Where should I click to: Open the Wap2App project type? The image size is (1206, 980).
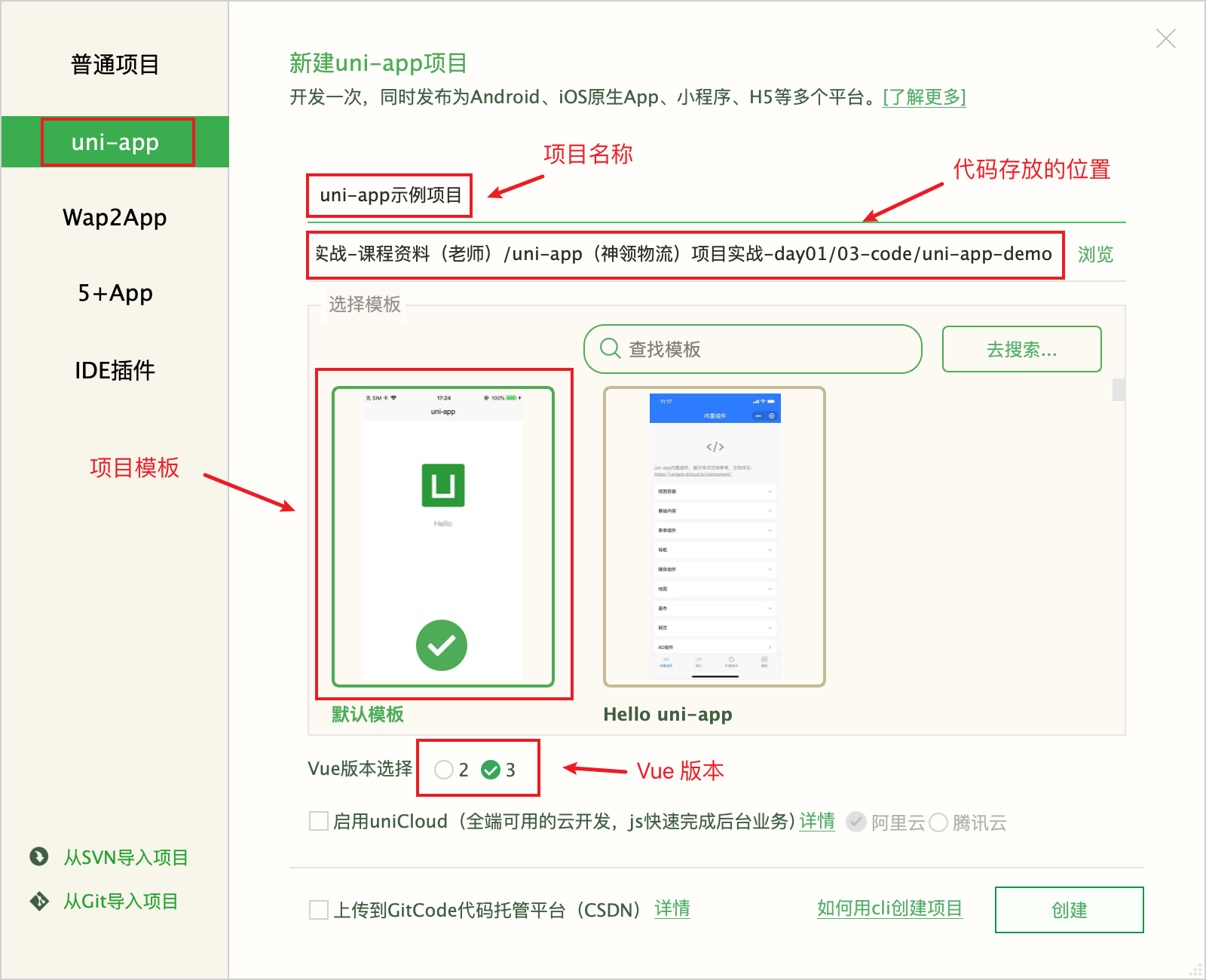pyautogui.click(x=115, y=218)
